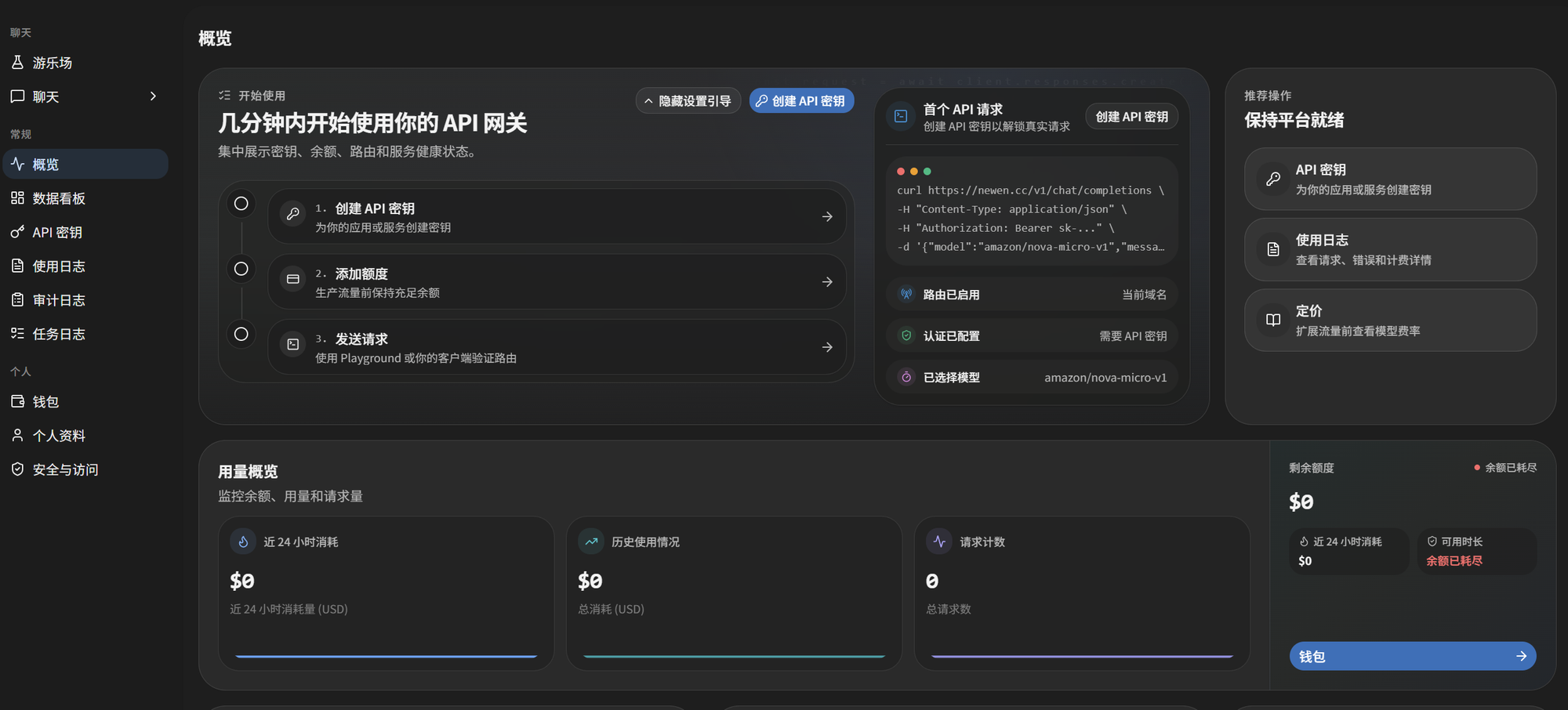Image resolution: width=1568 pixels, height=710 pixels.
Task: Open the 添加额度 step arrow
Action: 827,281
